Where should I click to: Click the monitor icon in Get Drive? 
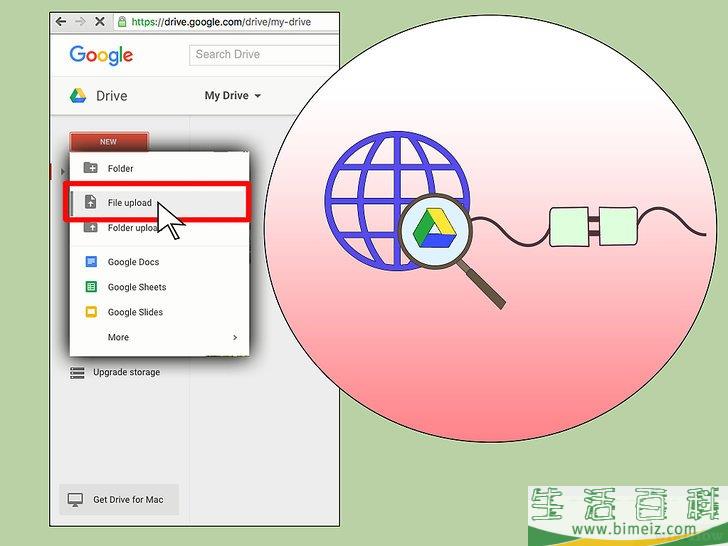pyautogui.click(x=75, y=500)
